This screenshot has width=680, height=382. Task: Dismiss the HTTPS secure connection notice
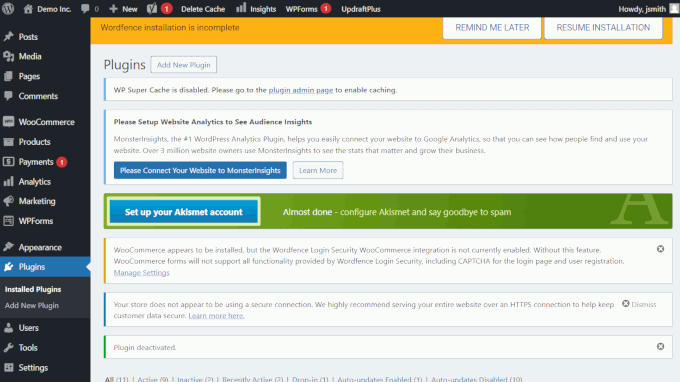click(x=639, y=304)
